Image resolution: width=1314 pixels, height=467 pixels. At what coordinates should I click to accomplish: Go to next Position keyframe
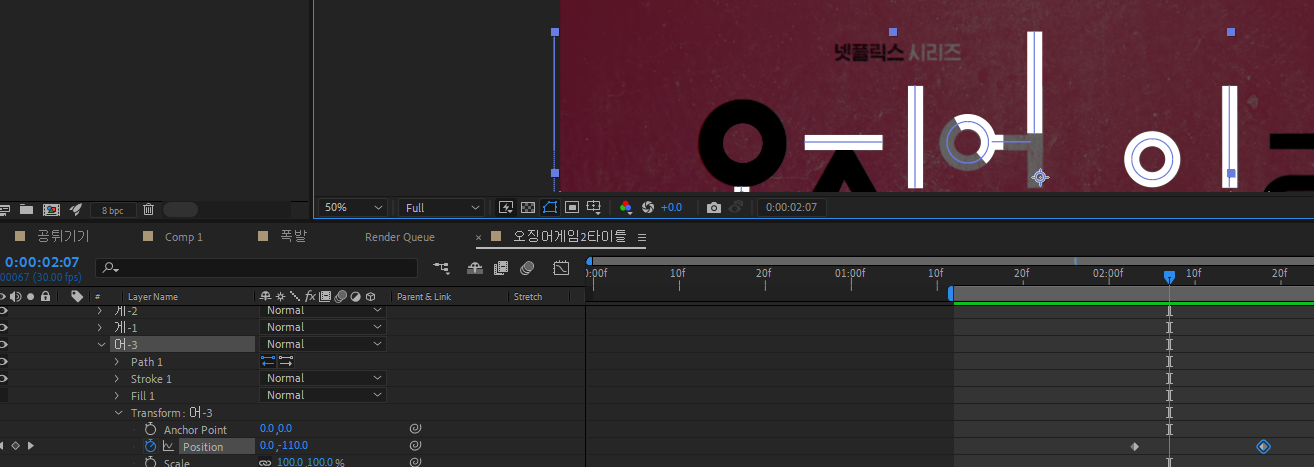tap(31, 446)
